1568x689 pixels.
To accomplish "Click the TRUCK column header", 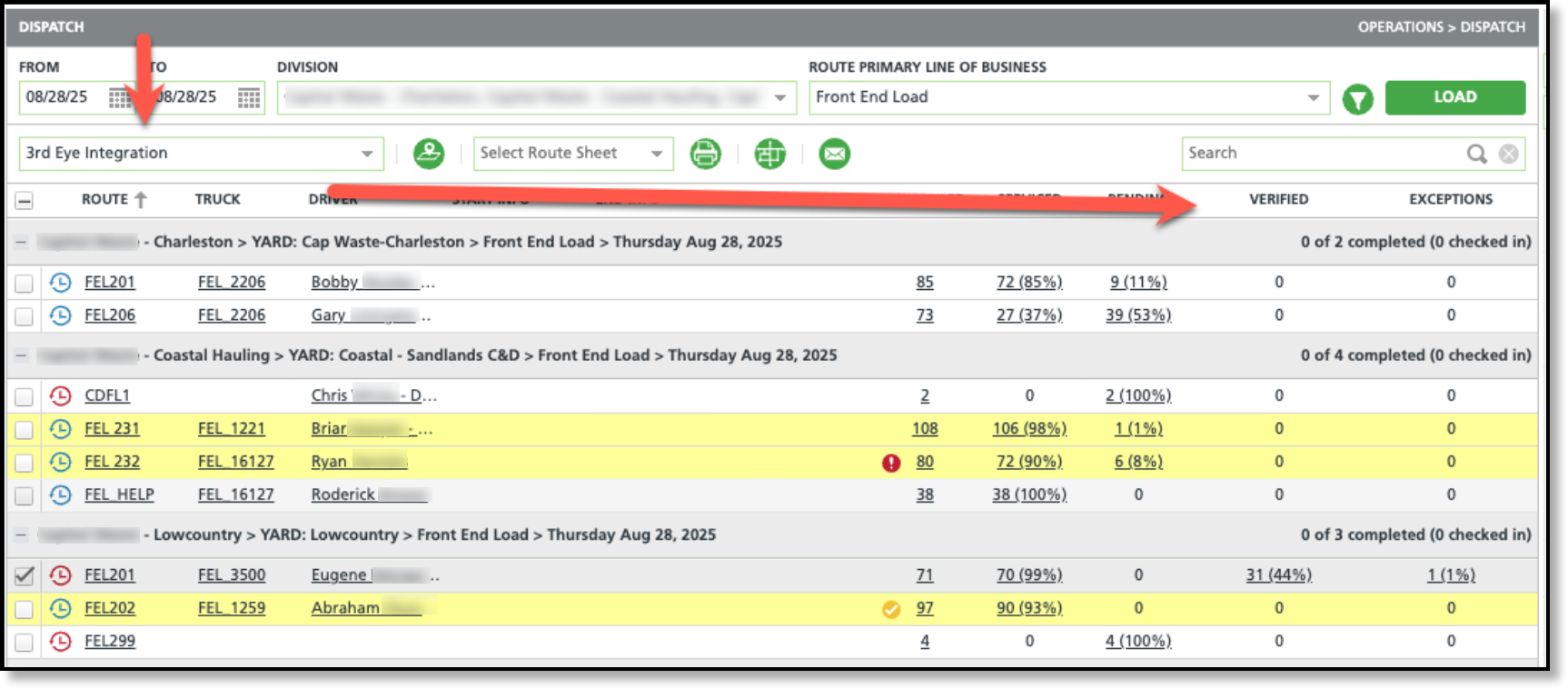I will (x=218, y=200).
